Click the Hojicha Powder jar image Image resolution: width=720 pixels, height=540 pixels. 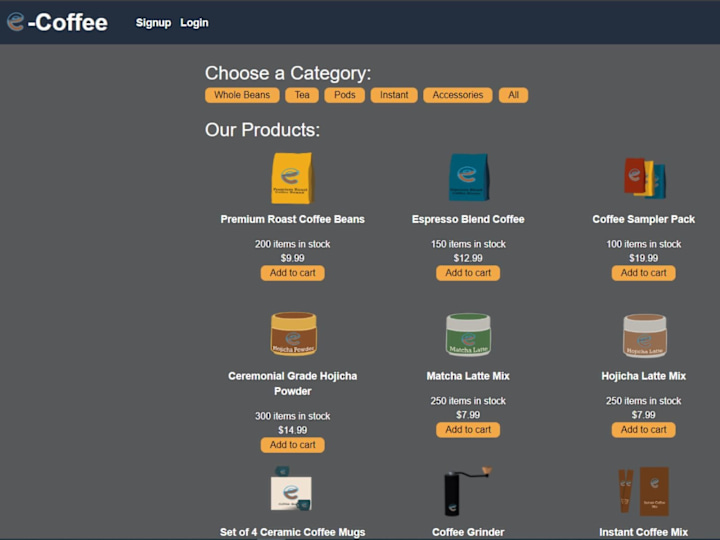click(x=293, y=334)
